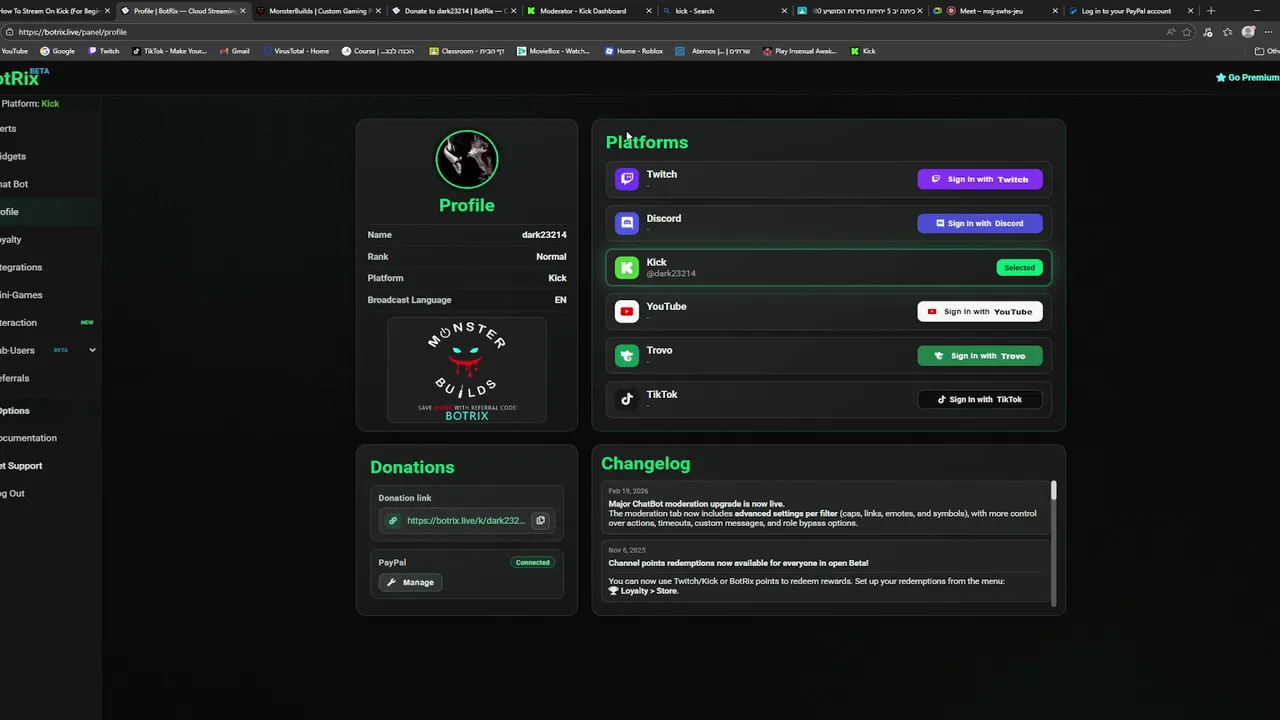This screenshot has width=1280, height=720.
Task: Open Google bookmark in bookmarks bar
Action: point(57,51)
